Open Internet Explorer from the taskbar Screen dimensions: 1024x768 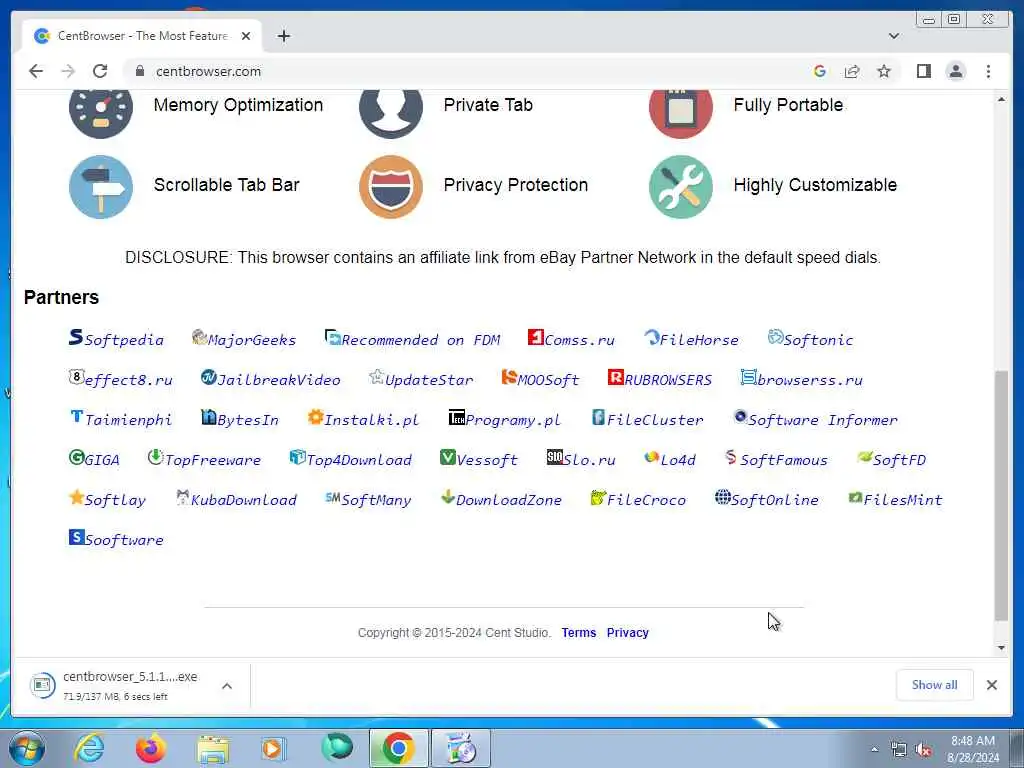click(89, 748)
